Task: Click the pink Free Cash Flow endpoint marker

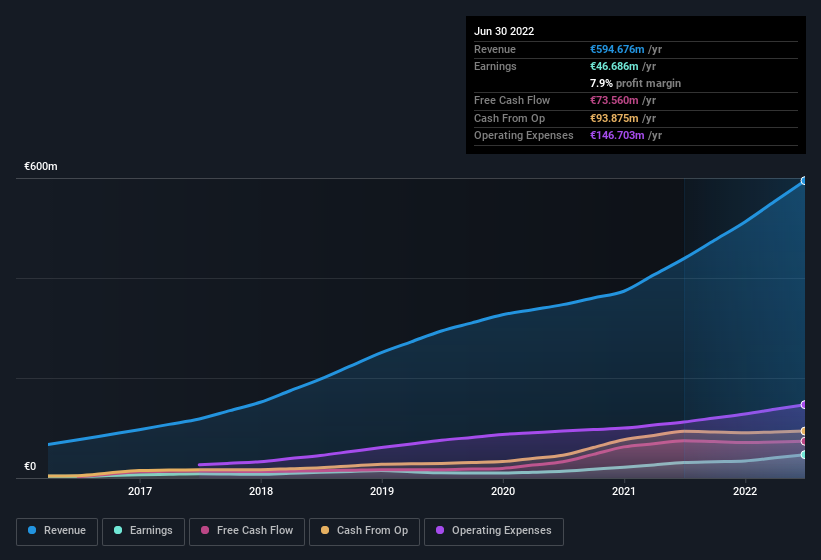Action: (x=804, y=441)
